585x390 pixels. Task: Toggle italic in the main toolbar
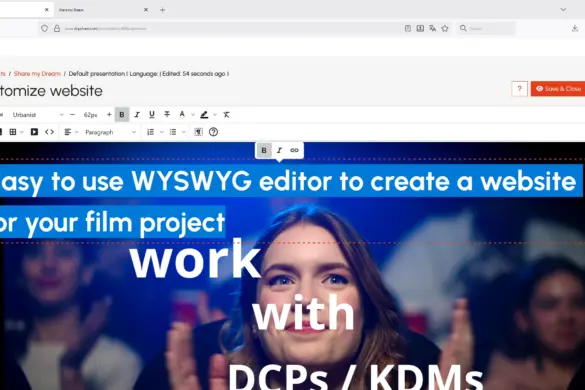point(137,115)
